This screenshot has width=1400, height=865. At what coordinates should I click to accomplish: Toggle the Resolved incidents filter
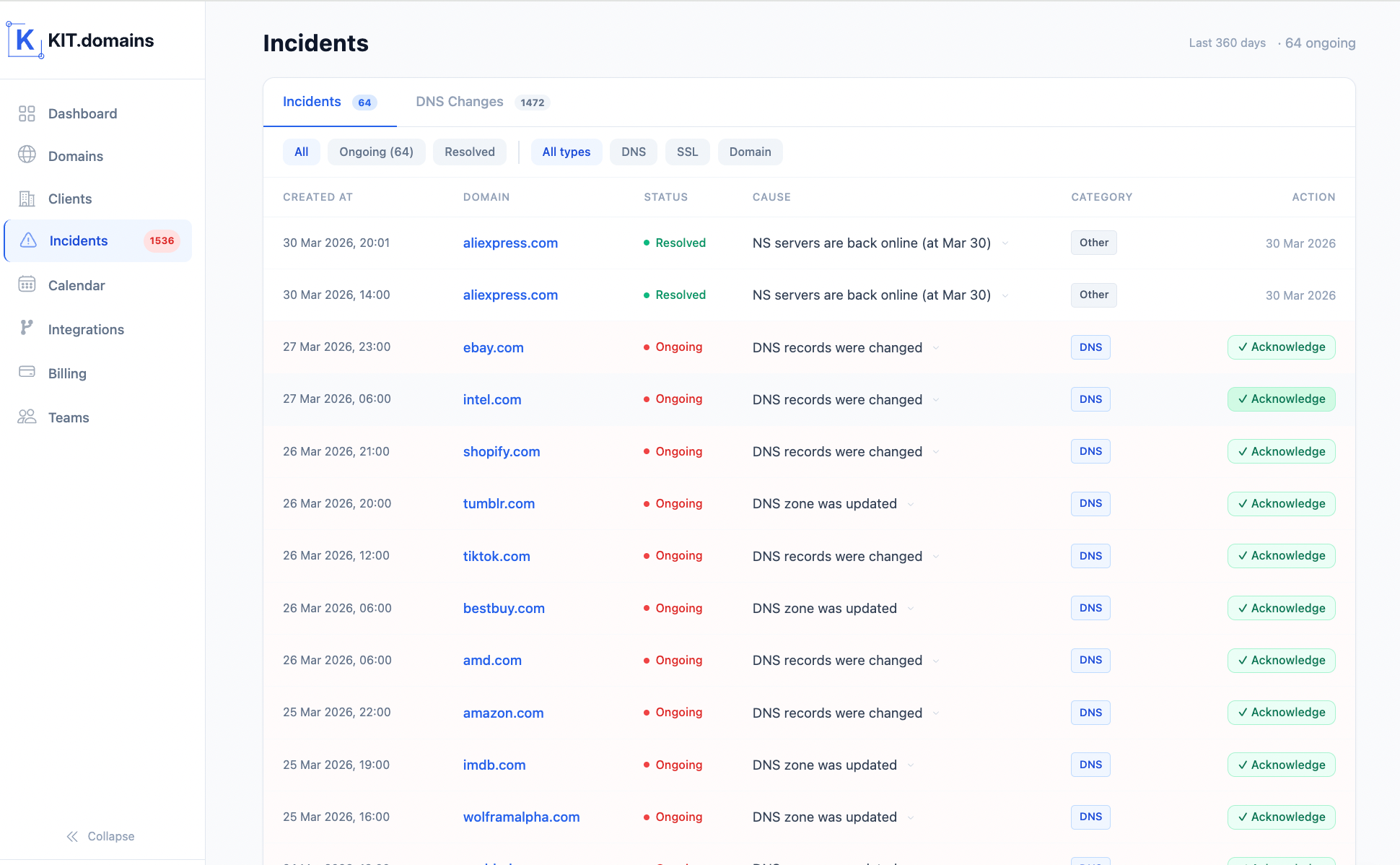point(469,152)
